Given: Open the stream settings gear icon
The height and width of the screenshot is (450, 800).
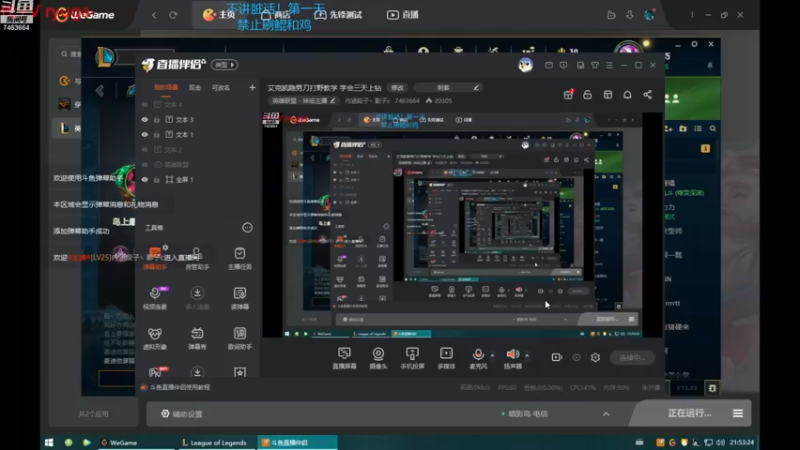Looking at the screenshot, I should point(595,357).
